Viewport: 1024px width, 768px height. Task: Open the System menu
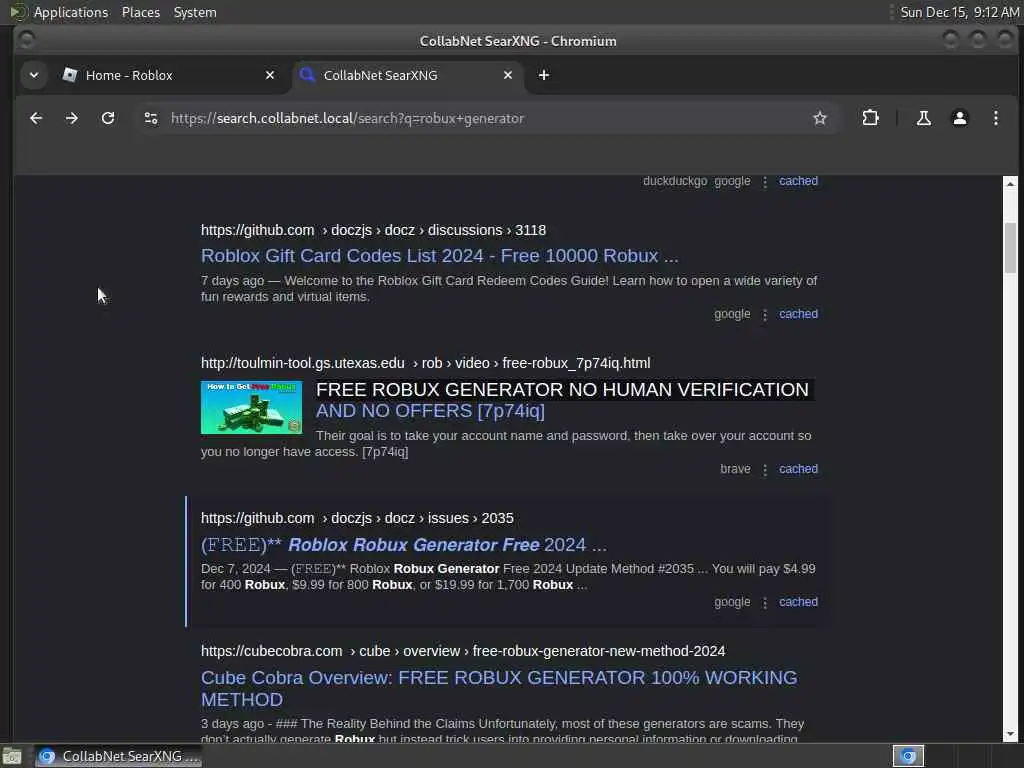pyautogui.click(x=195, y=12)
